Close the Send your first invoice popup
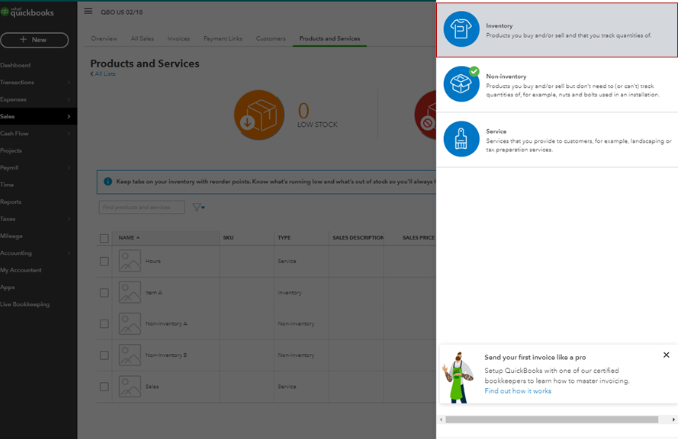Screen dimensions: 682x439 click(666, 355)
